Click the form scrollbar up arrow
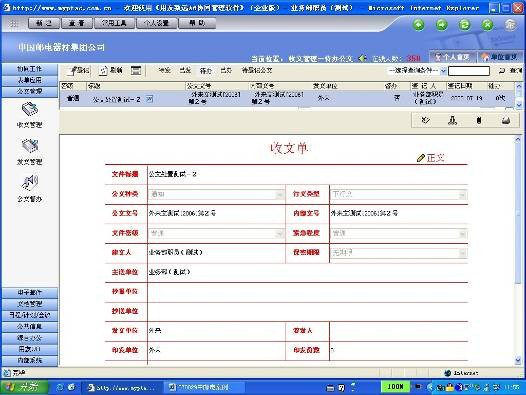The width and height of the screenshot is (526, 395). [x=518, y=139]
